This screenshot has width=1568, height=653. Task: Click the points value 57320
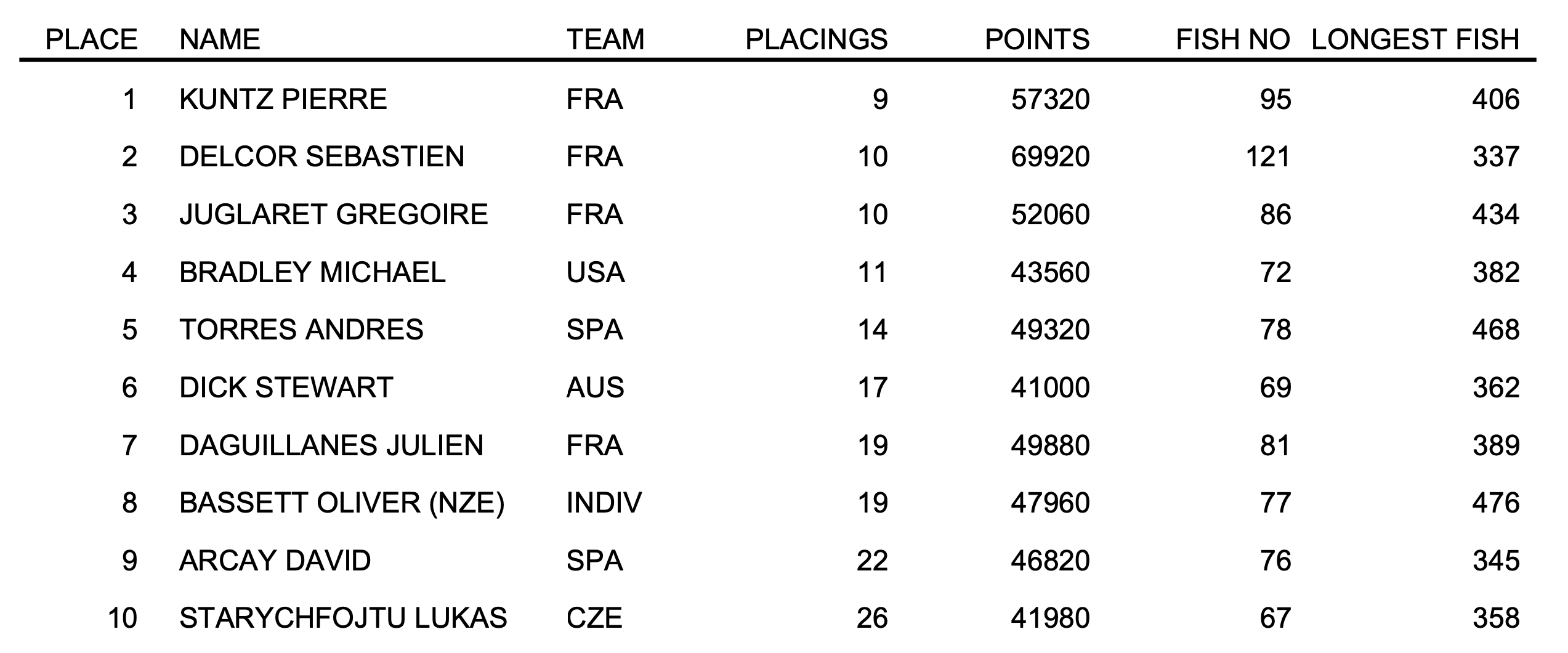pyautogui.click(x=1050, y=99)
